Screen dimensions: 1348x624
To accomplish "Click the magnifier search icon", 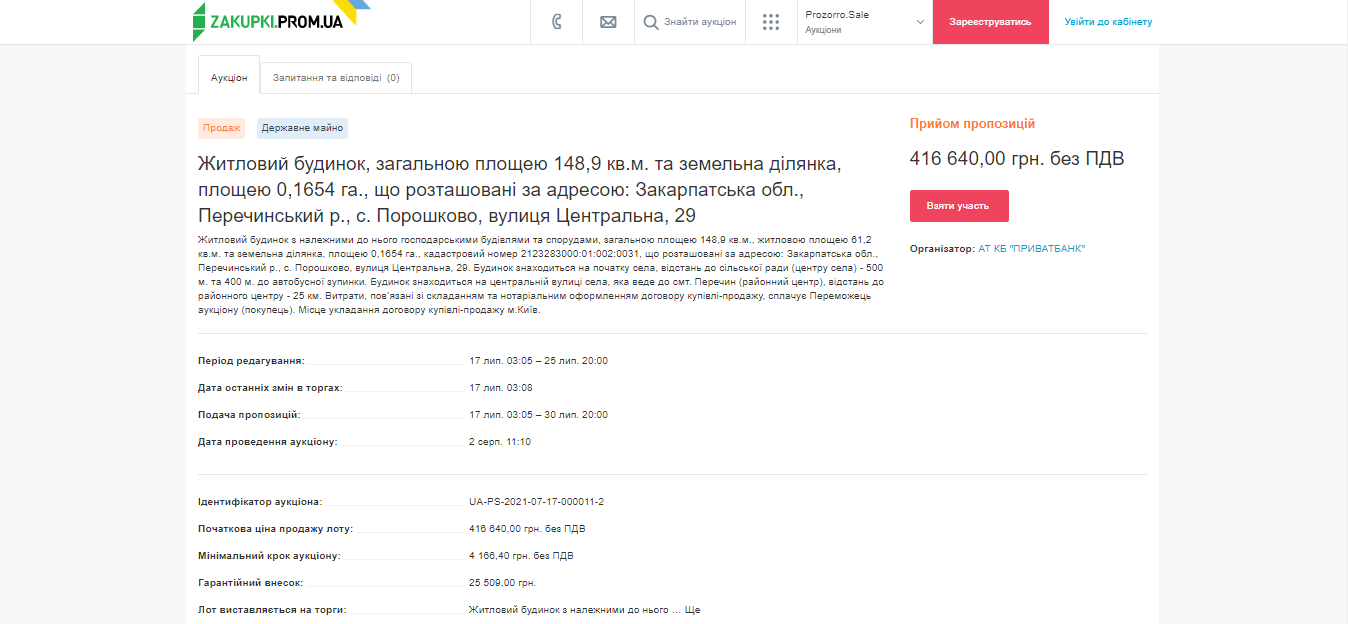I will pyautogui.click(x=651, y=22).
